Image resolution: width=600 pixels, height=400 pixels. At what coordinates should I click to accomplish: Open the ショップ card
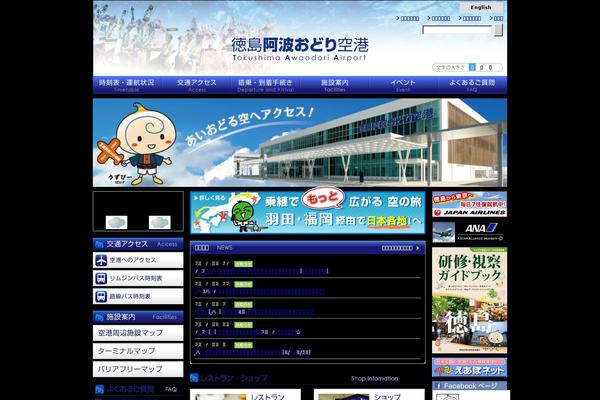pos(369,395)
